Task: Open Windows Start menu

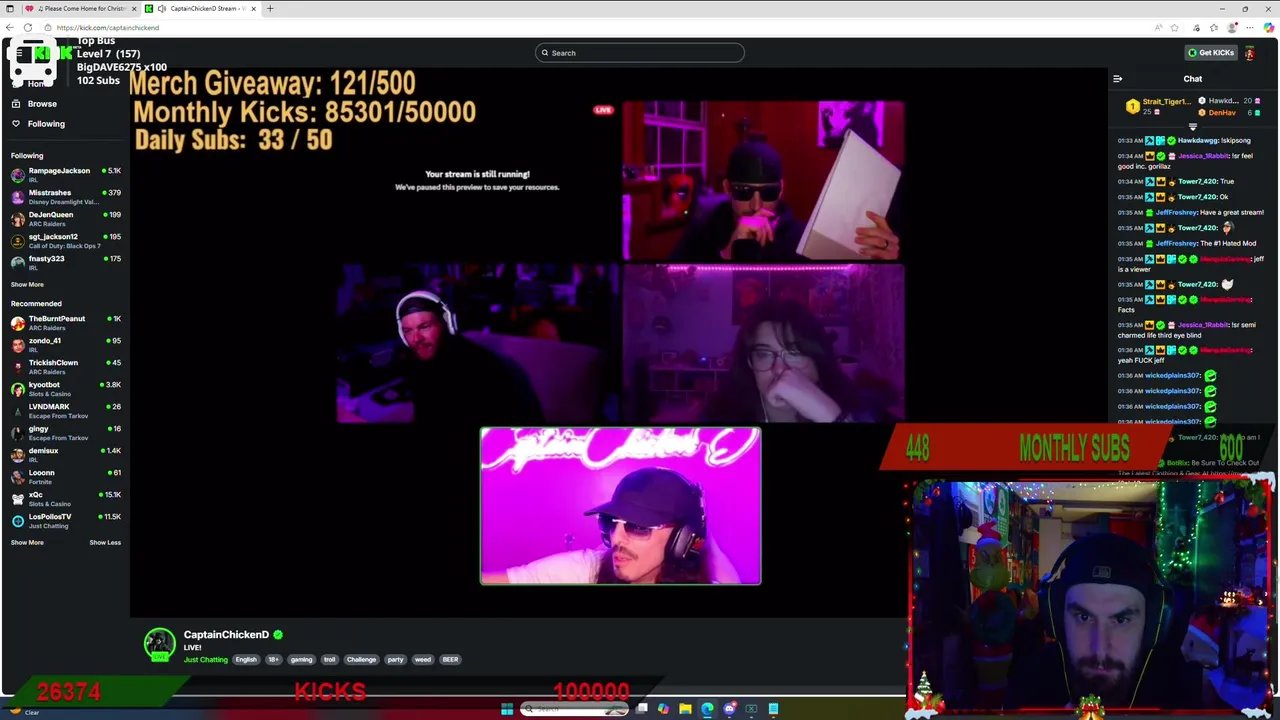Action: click(x=507, y=709)
